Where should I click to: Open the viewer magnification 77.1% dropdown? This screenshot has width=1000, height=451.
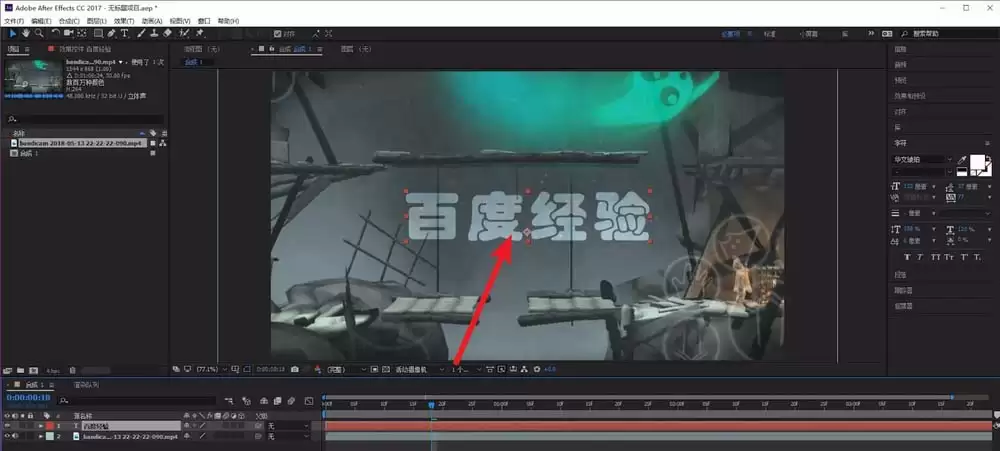pos(210,369)
